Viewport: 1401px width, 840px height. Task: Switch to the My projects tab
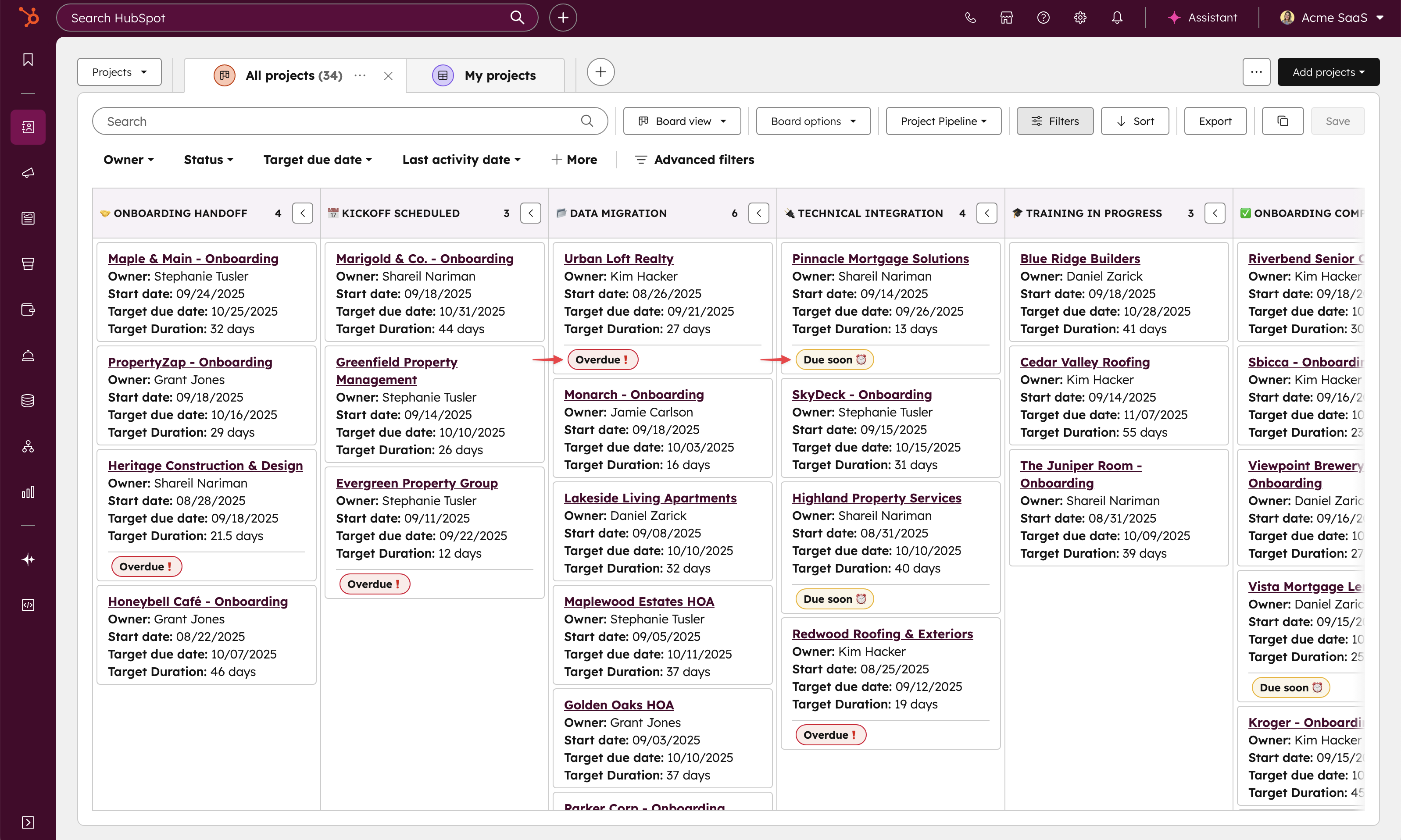[x=500, y=75]
